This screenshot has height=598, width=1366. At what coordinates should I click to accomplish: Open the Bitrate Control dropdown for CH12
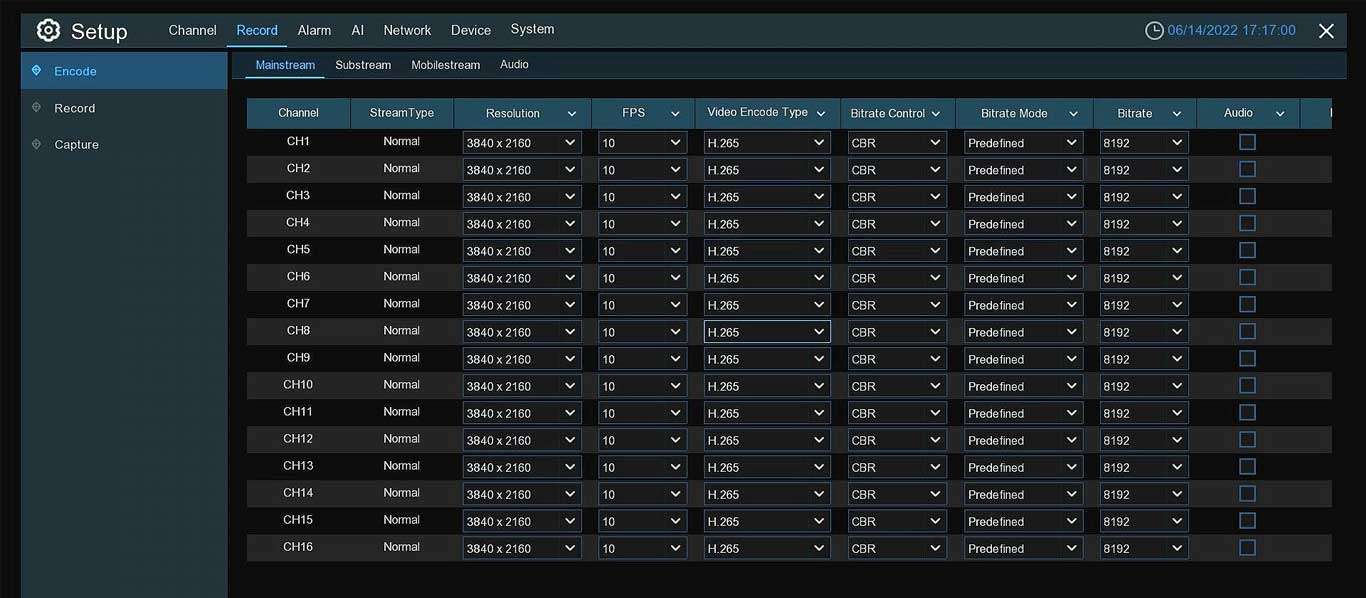[896, 439]
